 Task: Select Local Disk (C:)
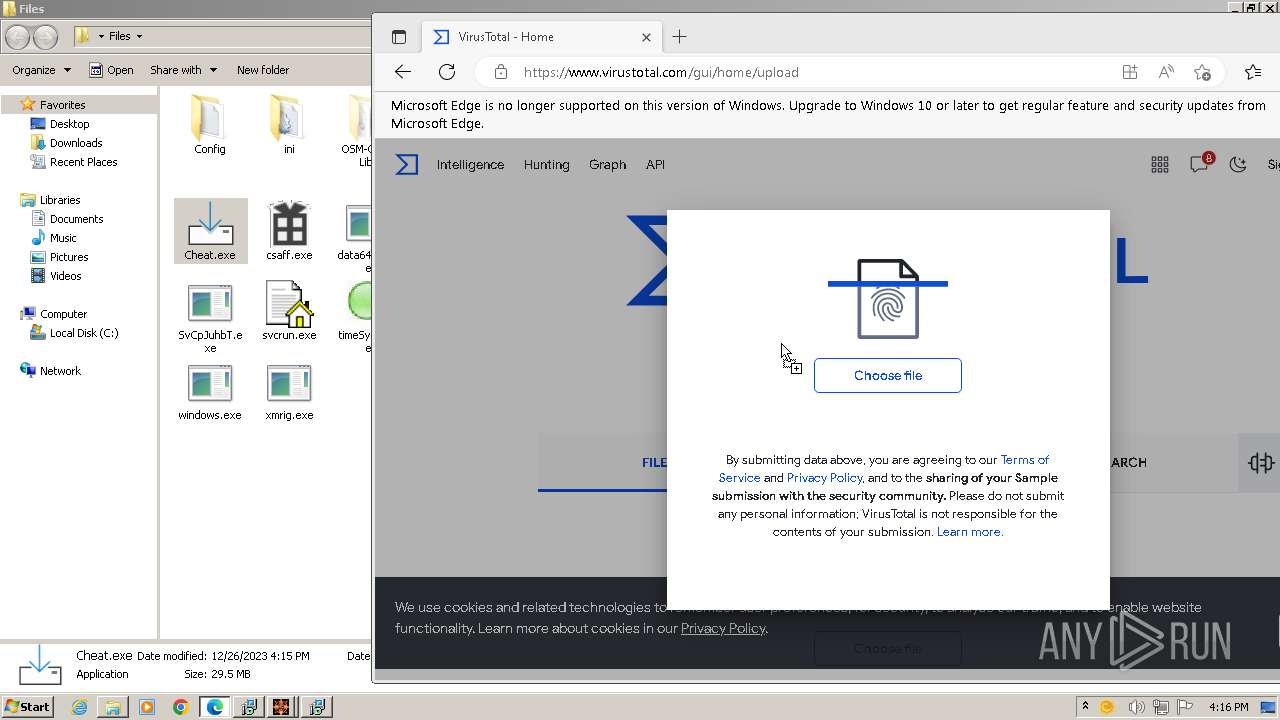(83, 333)
